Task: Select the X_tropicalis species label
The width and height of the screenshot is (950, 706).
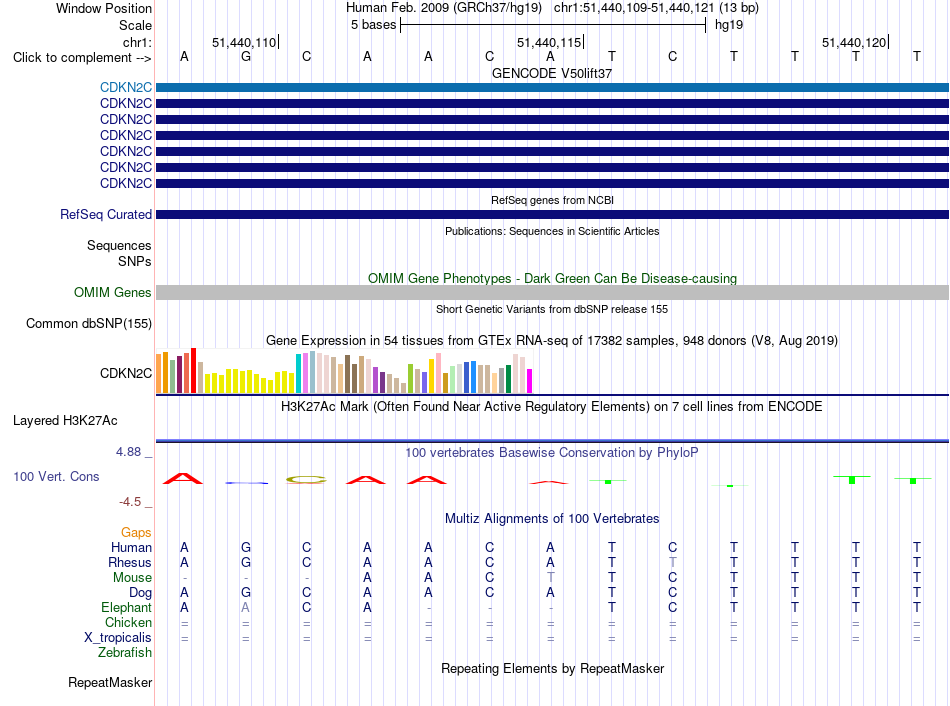Action: click(x=118, y=638)
